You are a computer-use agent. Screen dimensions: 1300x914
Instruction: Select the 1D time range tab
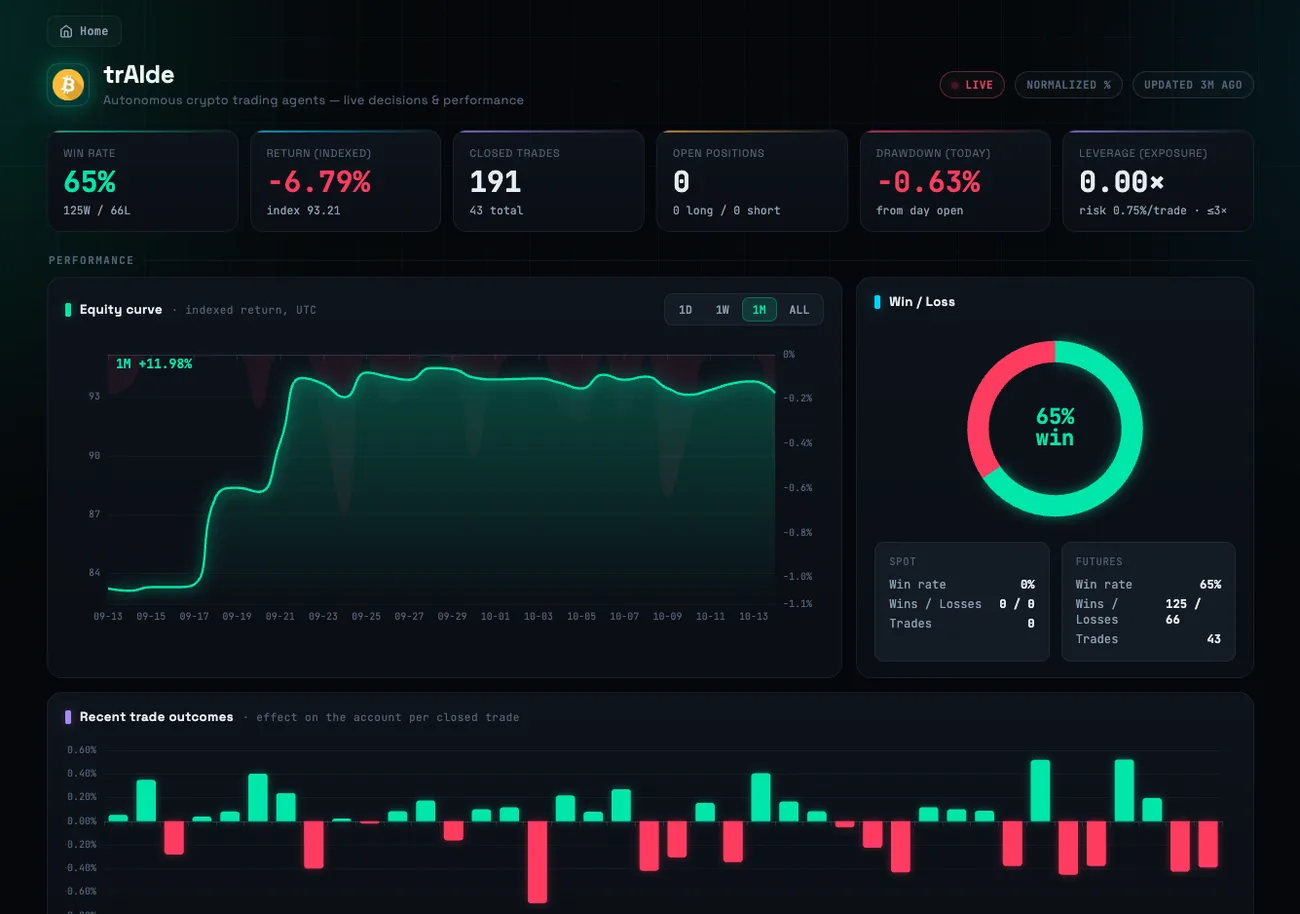point(685,310)
